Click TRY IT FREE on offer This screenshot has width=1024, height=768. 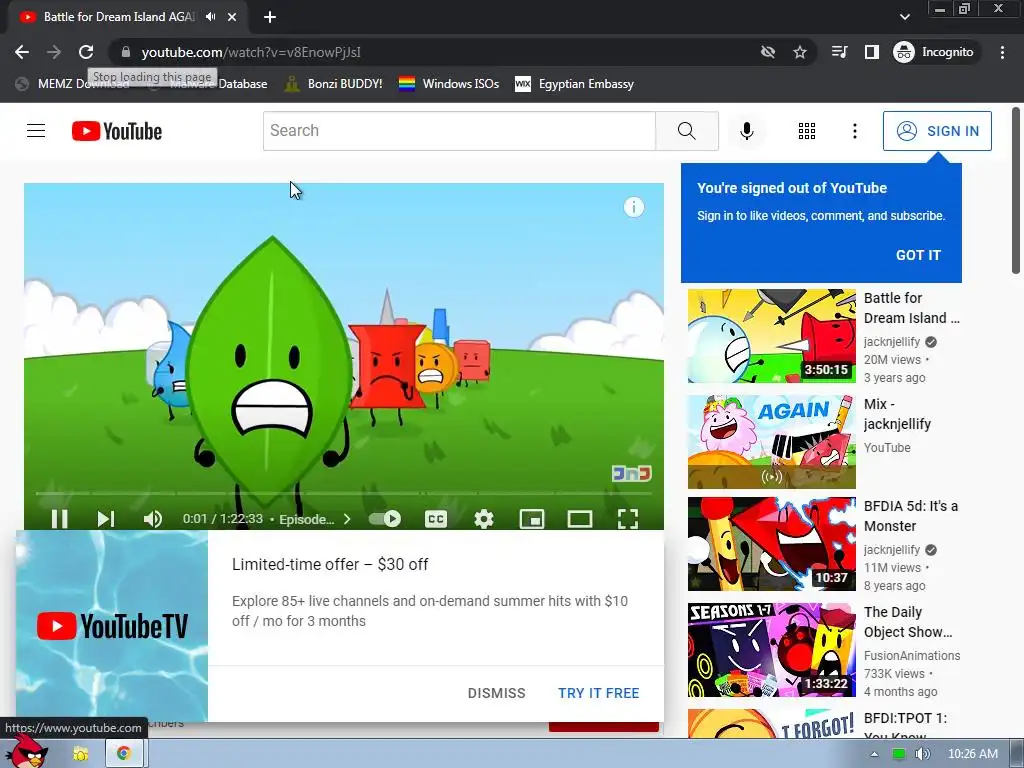[x=598, y=693]
